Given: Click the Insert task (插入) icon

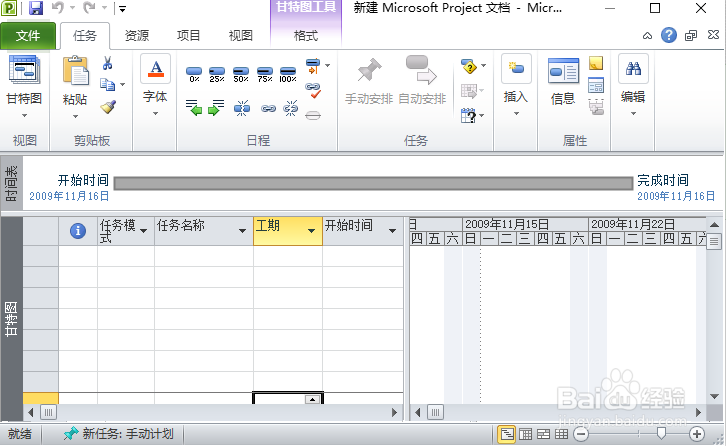Looking at the screenshot, I should click(x=516, y=69).
